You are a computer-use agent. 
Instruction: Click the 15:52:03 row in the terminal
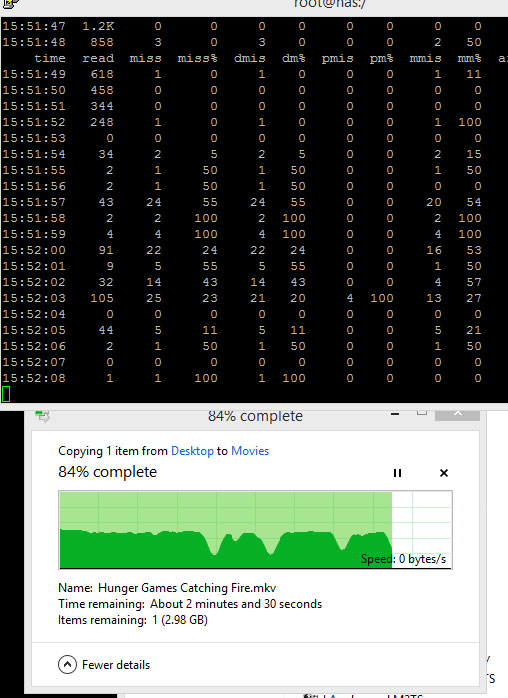click(x=241, y=298)
